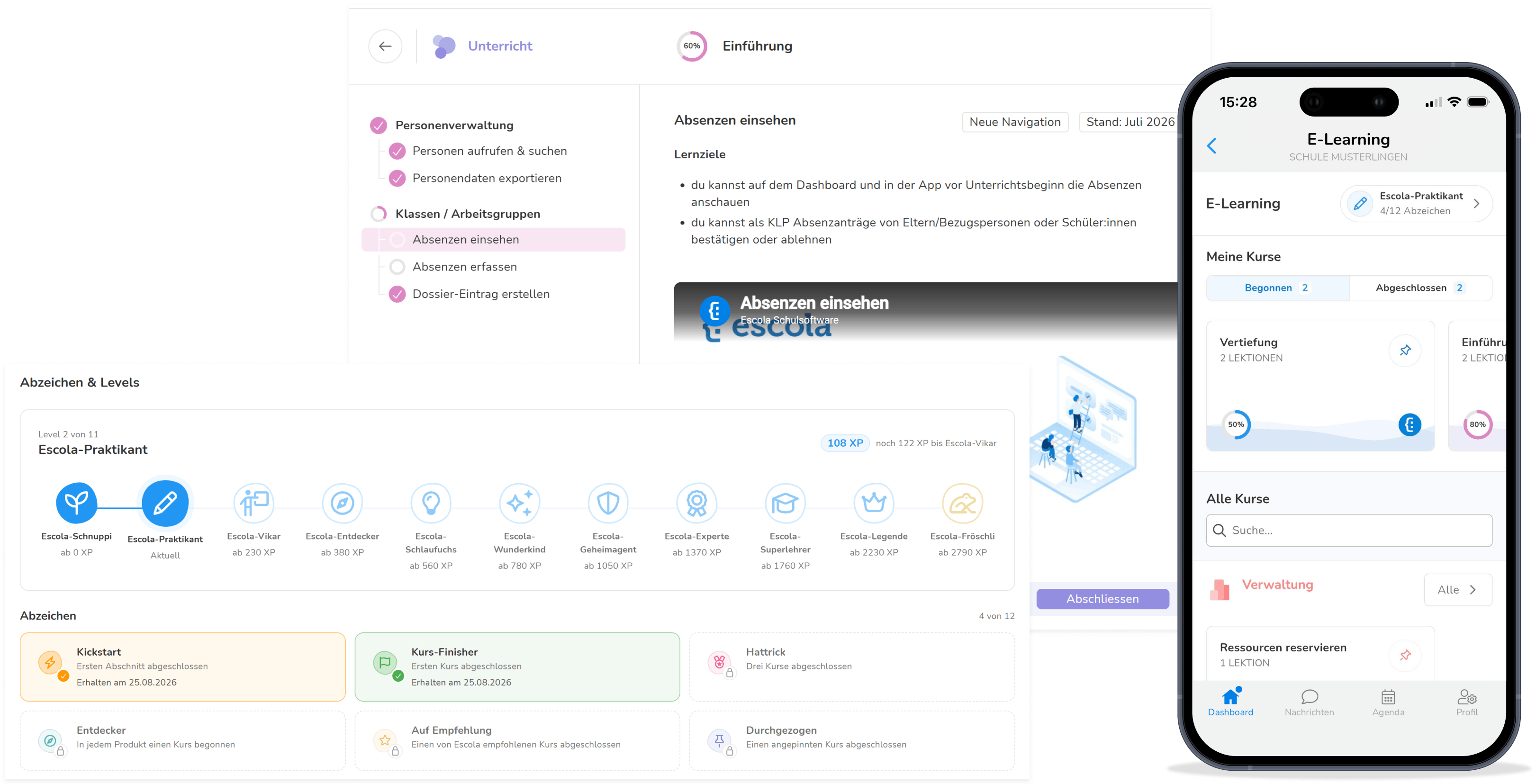Click the Escola-Superlehrer graduation cap icon
This screenshot has height=784, width=1536.
(x=785, y=503)
